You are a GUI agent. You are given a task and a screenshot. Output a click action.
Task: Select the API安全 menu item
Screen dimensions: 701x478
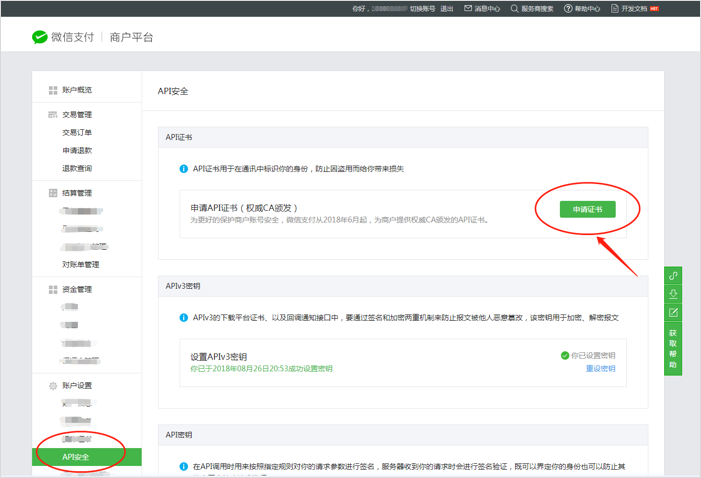pyautogui.click(x=77, y=457)
